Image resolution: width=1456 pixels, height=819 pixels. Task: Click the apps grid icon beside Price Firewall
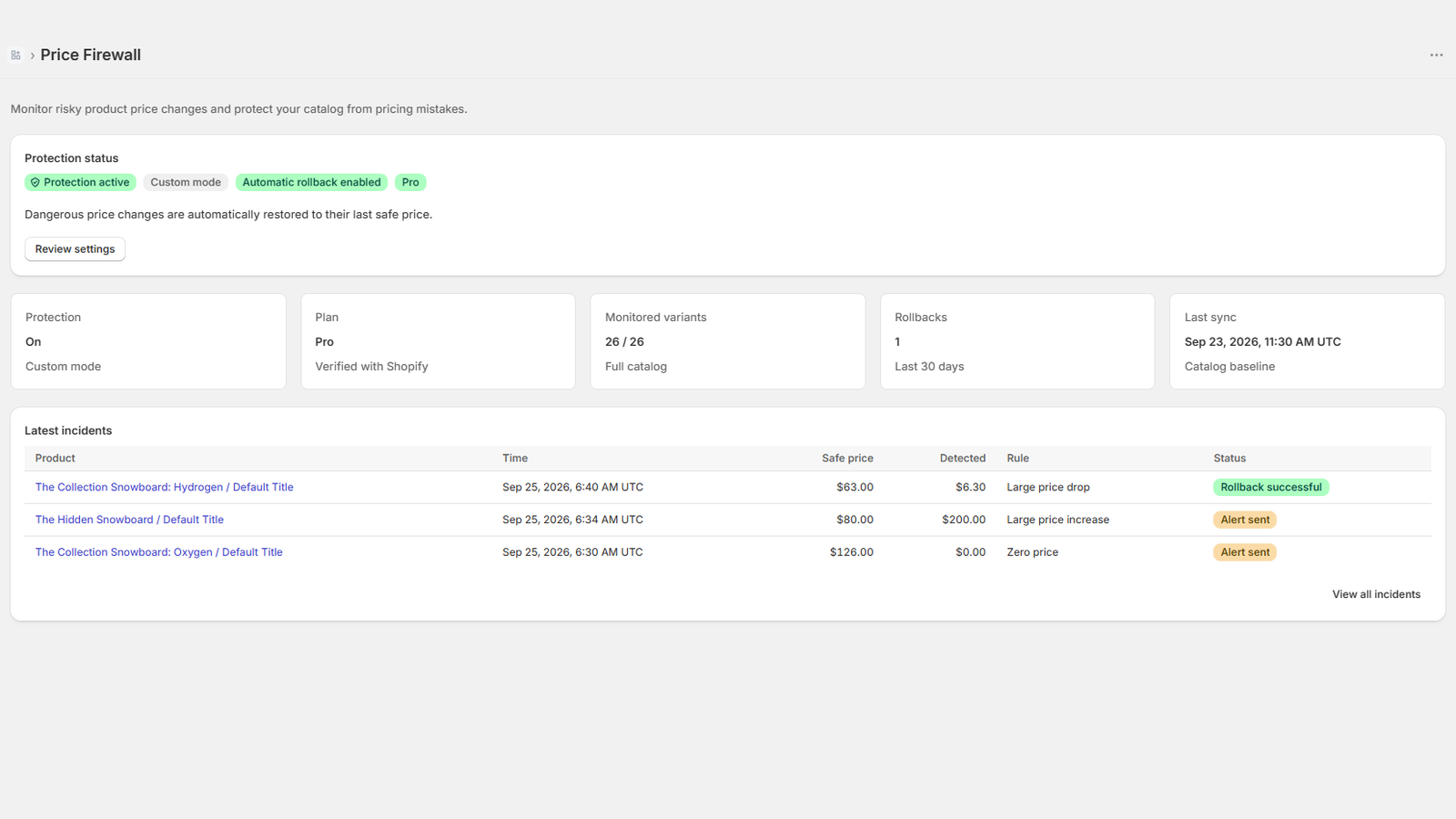click(x=15, y=56)
